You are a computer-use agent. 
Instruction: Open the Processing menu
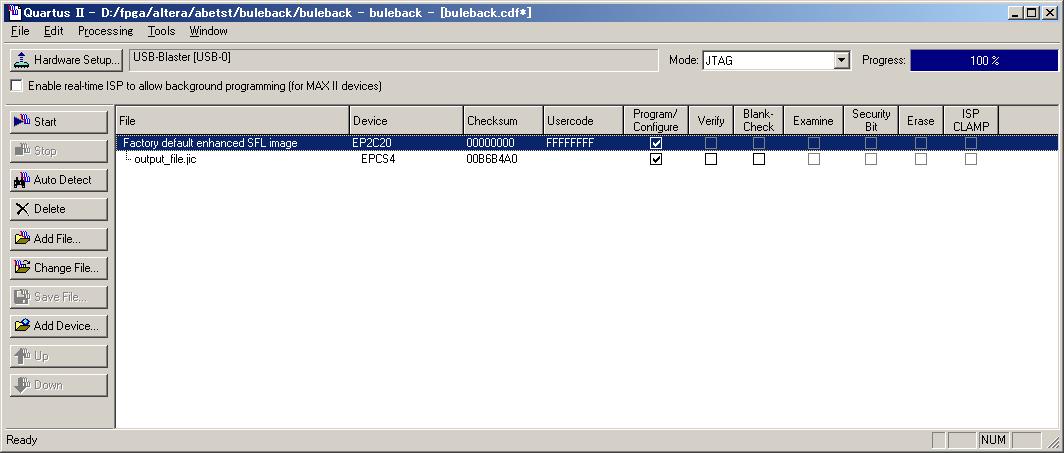(105, 31)
